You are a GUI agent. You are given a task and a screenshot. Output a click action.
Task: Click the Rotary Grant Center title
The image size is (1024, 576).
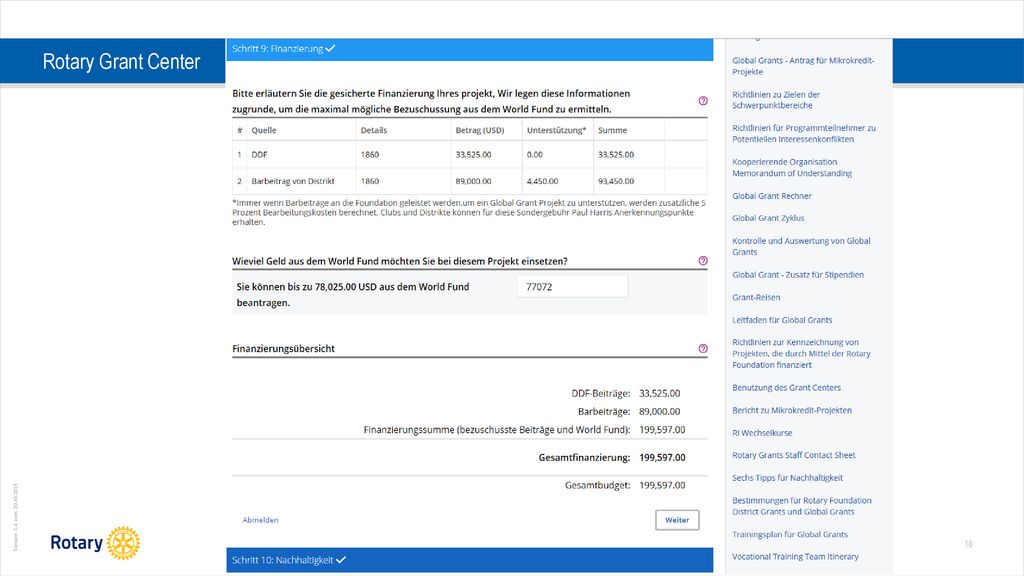click(x=121, y=61)
